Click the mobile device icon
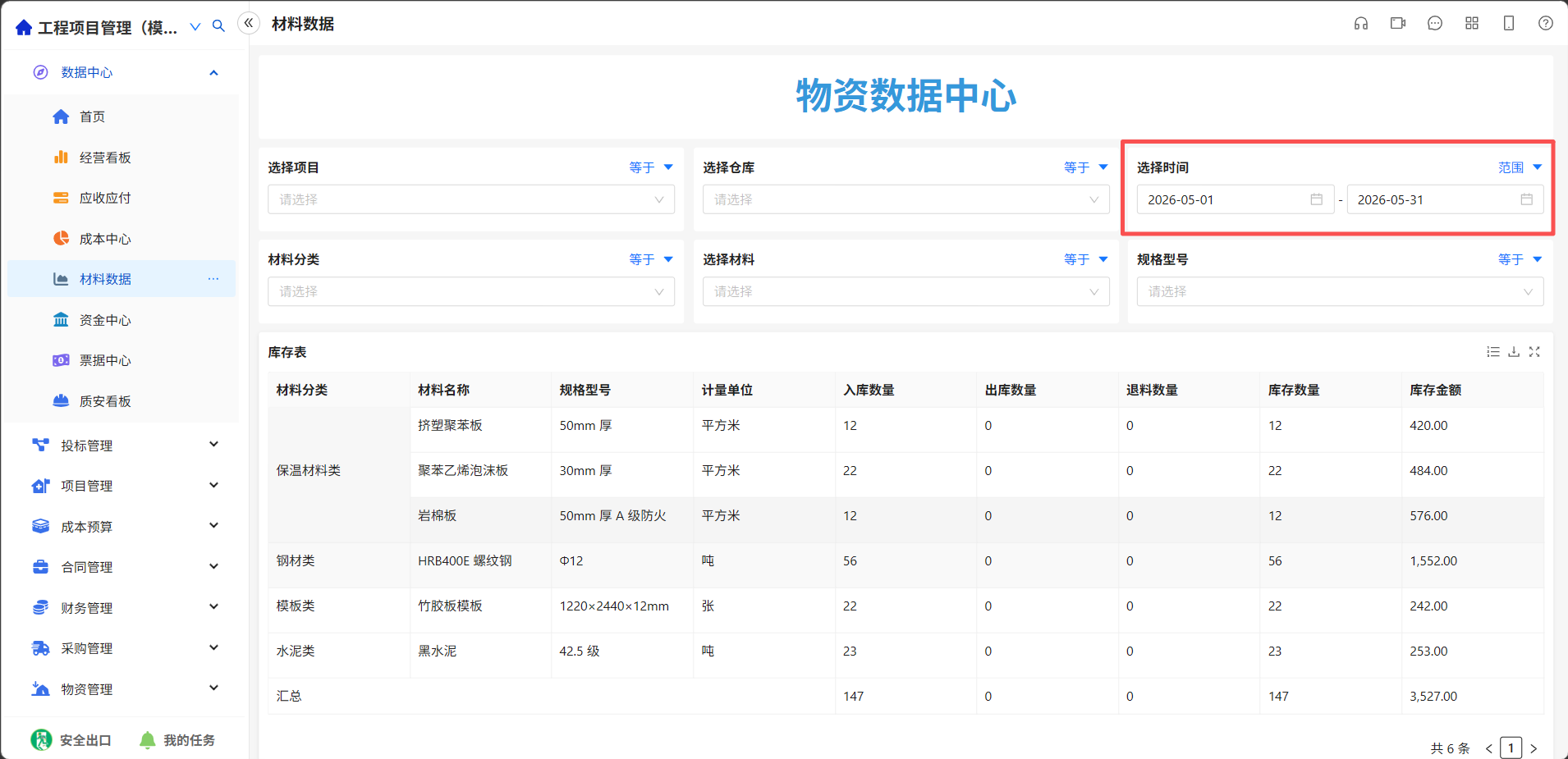 click(x=1509, y=24)
